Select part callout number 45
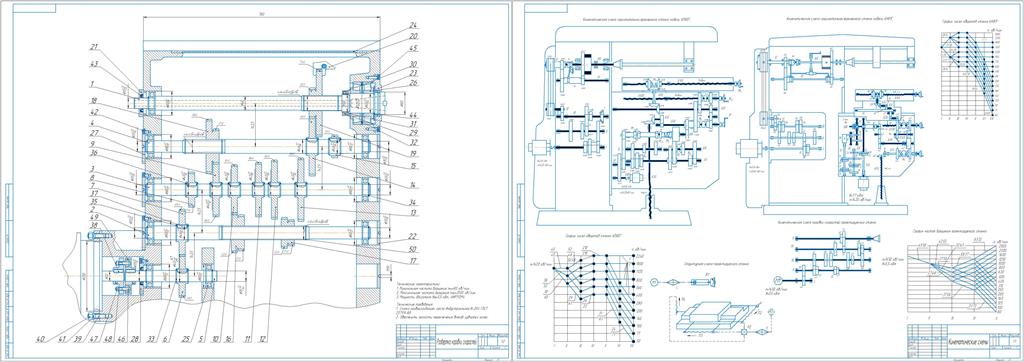Screen dimensions: 1024x362 (x=413, y=48)
